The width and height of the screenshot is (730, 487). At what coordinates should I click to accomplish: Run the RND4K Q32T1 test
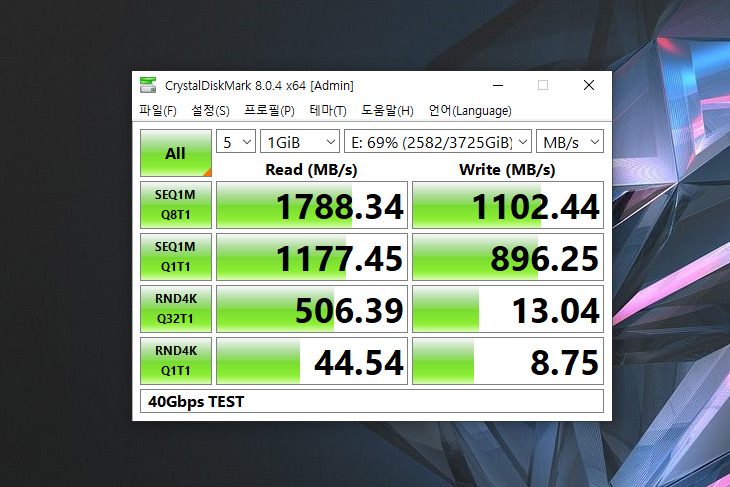pos(176,309)
